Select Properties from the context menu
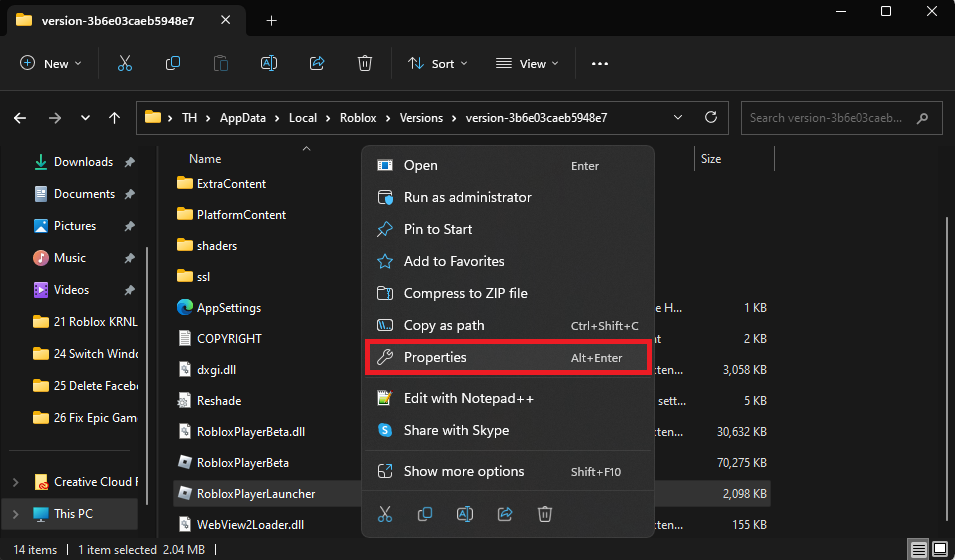The height and width of the screenshot is (560, 955). click(508, 357)
